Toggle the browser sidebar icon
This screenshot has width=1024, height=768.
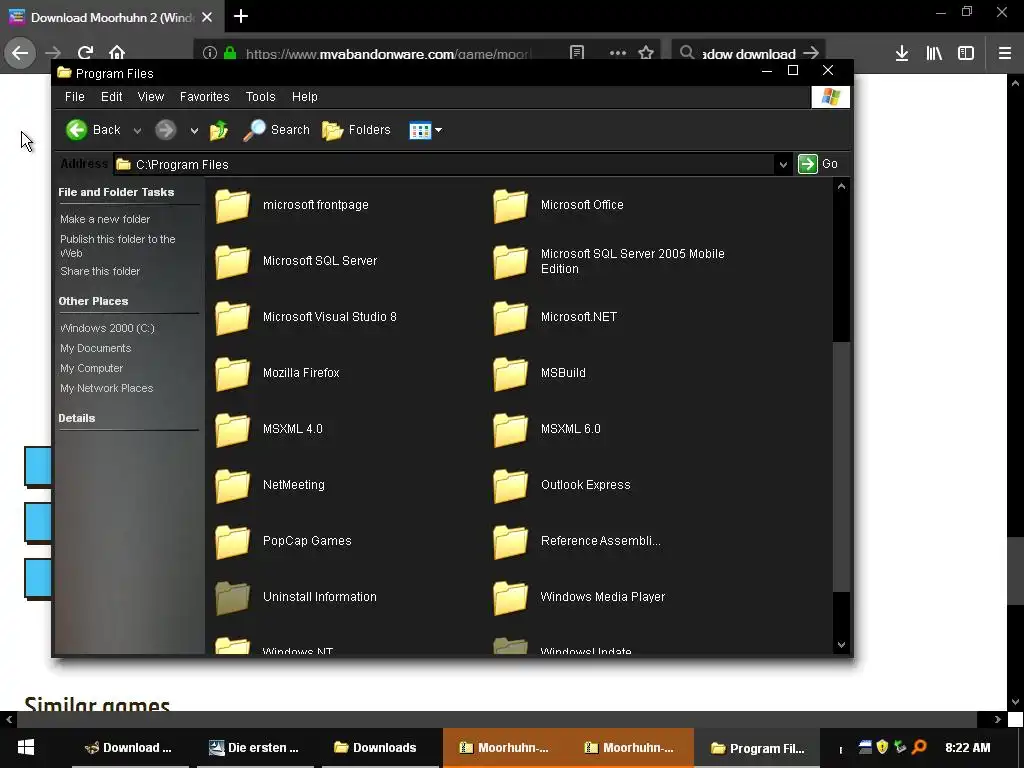pyautogui.click(x=966, y=53)
